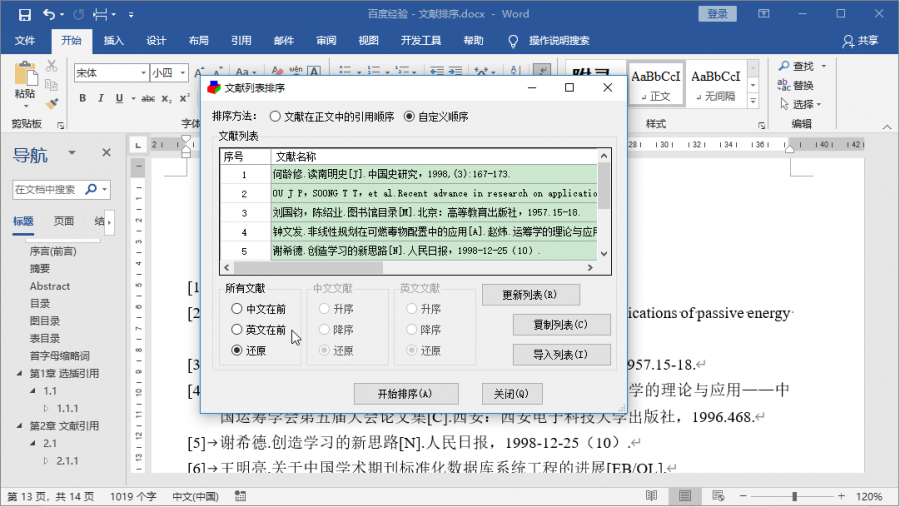This screenshot has height=507, width=900.
Task: Select descending (降序) for English references
Action: click(x=412, y=330)
